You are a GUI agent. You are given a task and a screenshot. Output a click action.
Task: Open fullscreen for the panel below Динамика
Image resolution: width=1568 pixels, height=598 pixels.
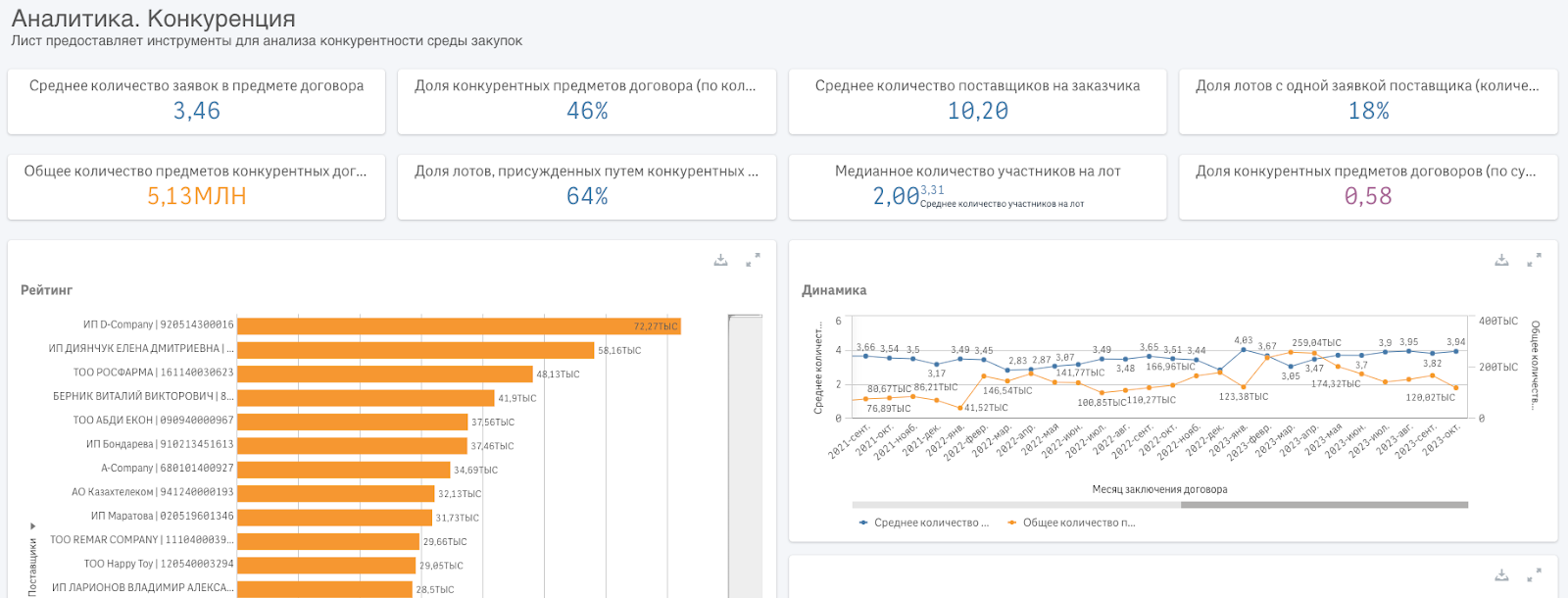tap(1534, 575)
